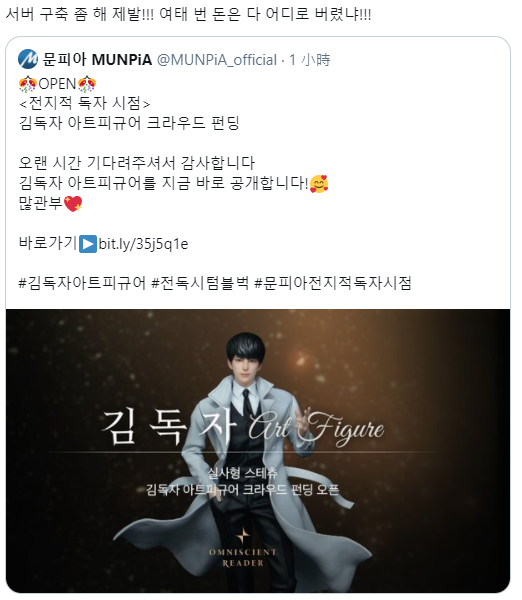The image size is (522, 600).
Task: Click the top tweet text about 서버 구축
Action: click(189, 15)
